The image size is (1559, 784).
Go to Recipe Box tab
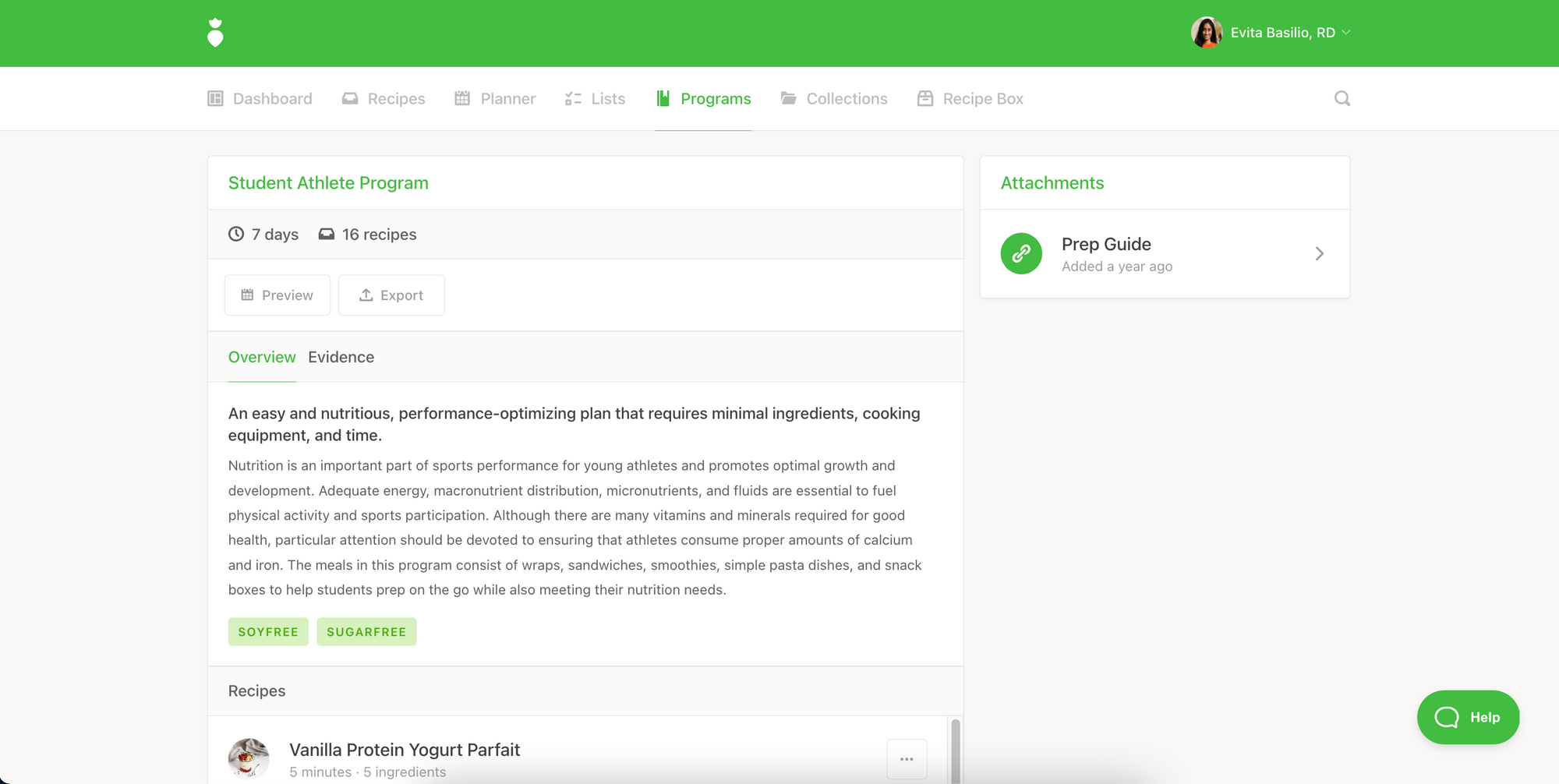point(970,99)
